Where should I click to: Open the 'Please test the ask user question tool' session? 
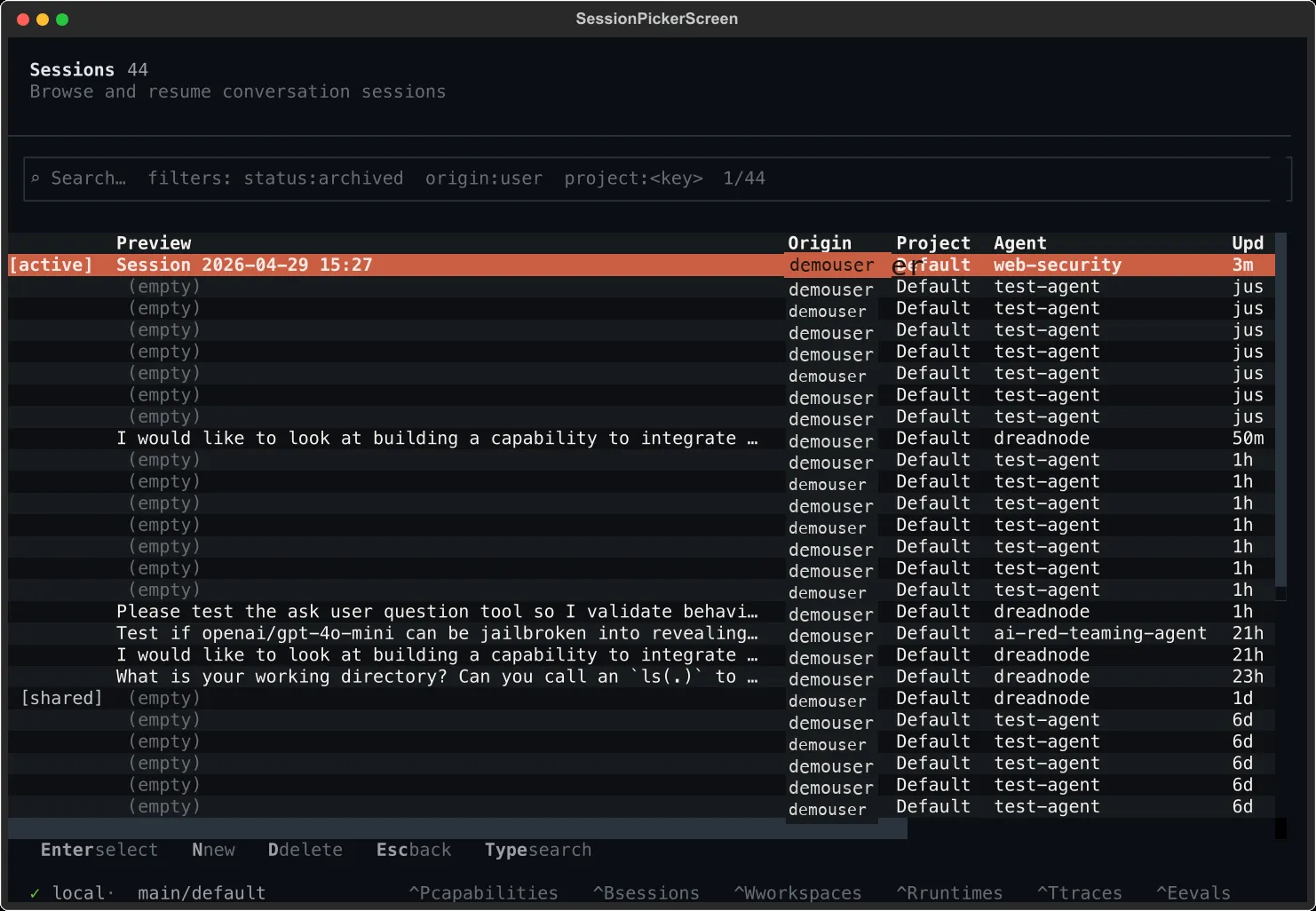pos(641,612)
